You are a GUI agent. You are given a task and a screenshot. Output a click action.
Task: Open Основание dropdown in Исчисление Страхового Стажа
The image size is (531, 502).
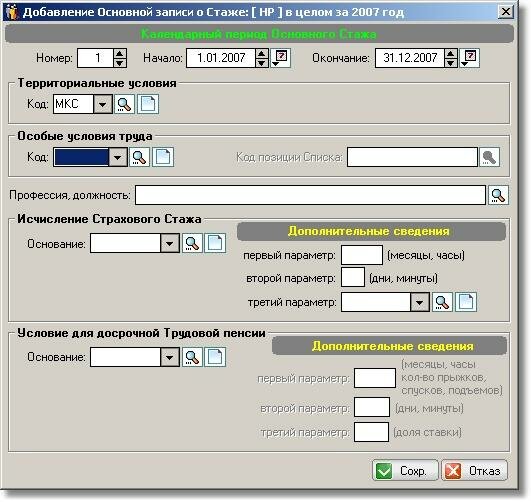(170, 243)
